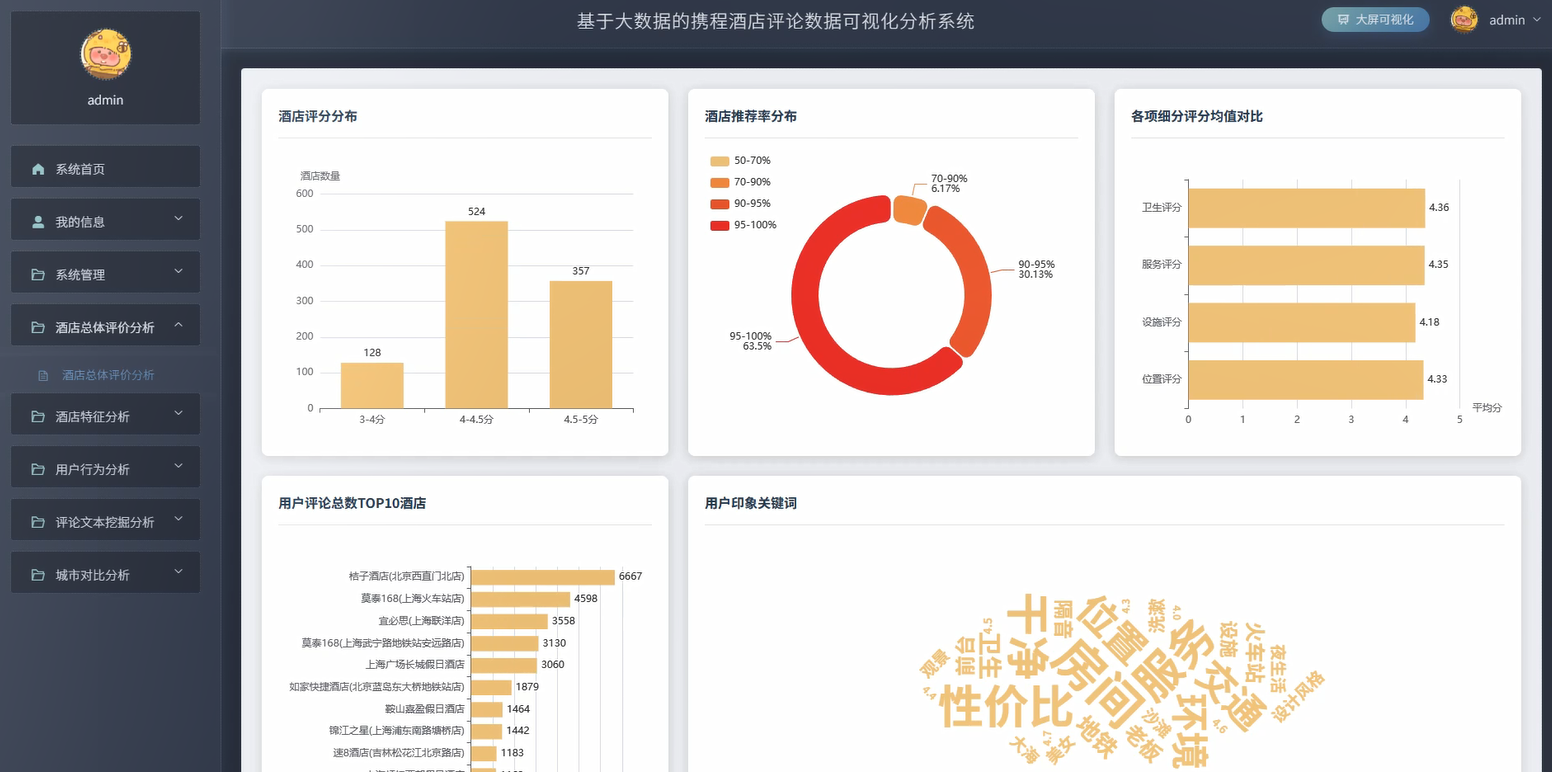
Task: Click the 地铁 keyword in the word cloud
Action: pyautogui.click(x=1098, y=739)
